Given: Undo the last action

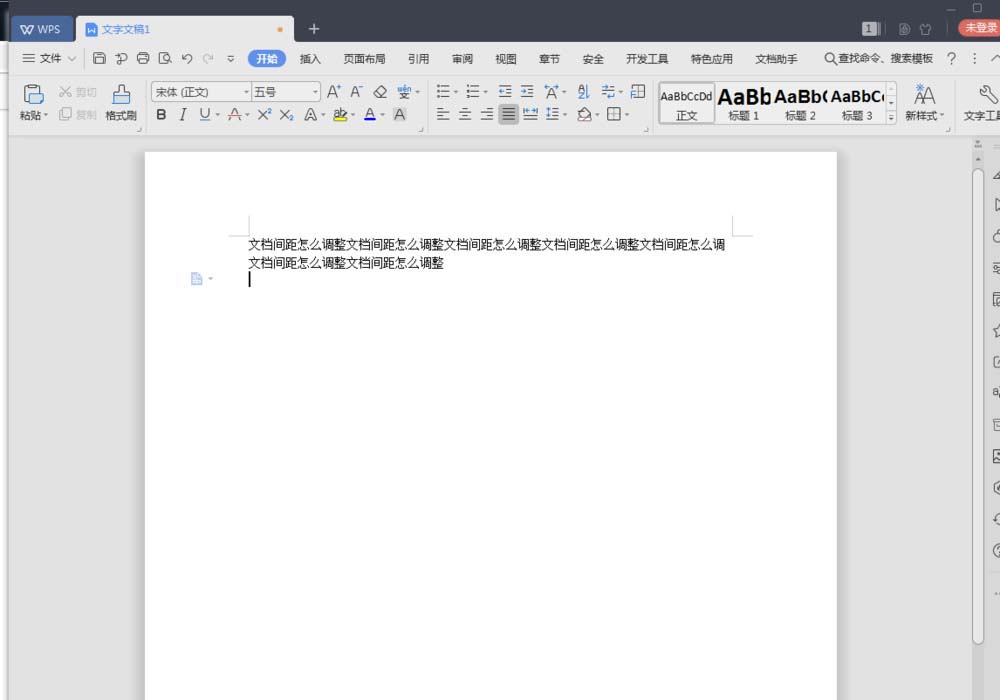Looking at the screenshot, I should pyautogui.click(x=187, y=59).
